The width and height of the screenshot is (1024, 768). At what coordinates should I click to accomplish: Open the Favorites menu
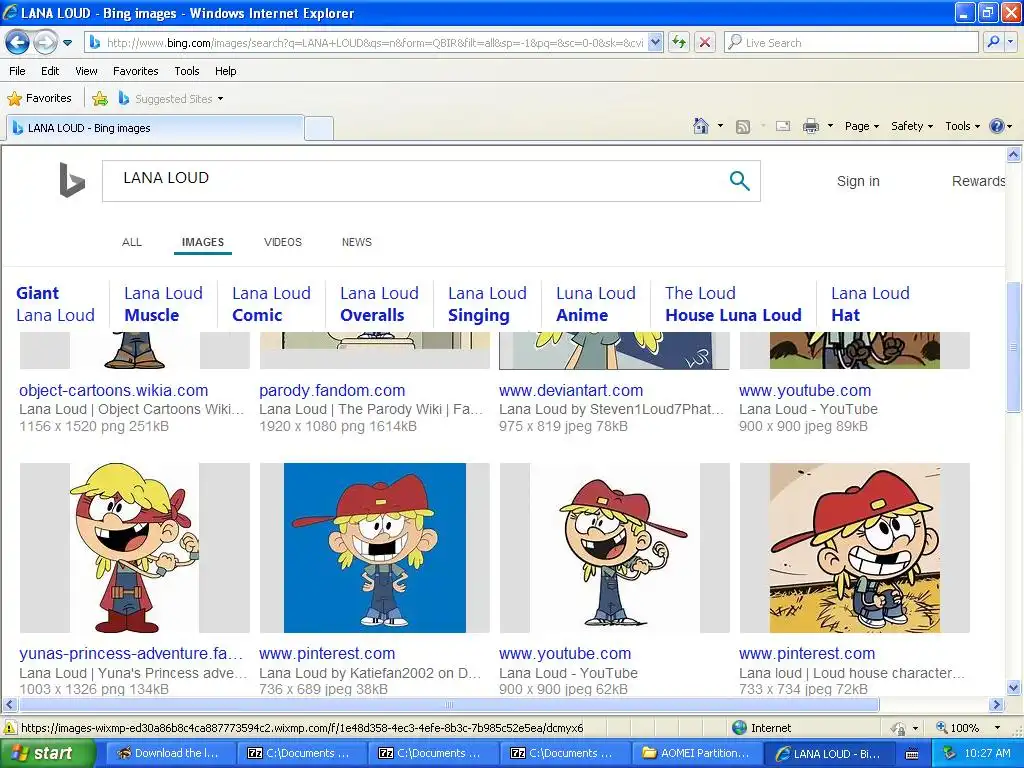coord(135,71)
